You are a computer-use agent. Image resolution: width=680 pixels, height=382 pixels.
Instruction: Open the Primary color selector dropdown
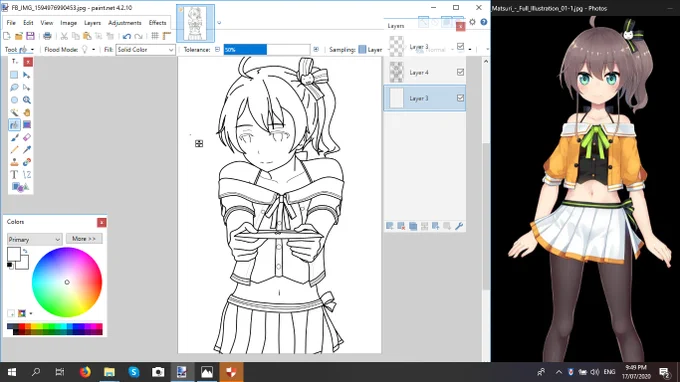click(x=34, y=239)
